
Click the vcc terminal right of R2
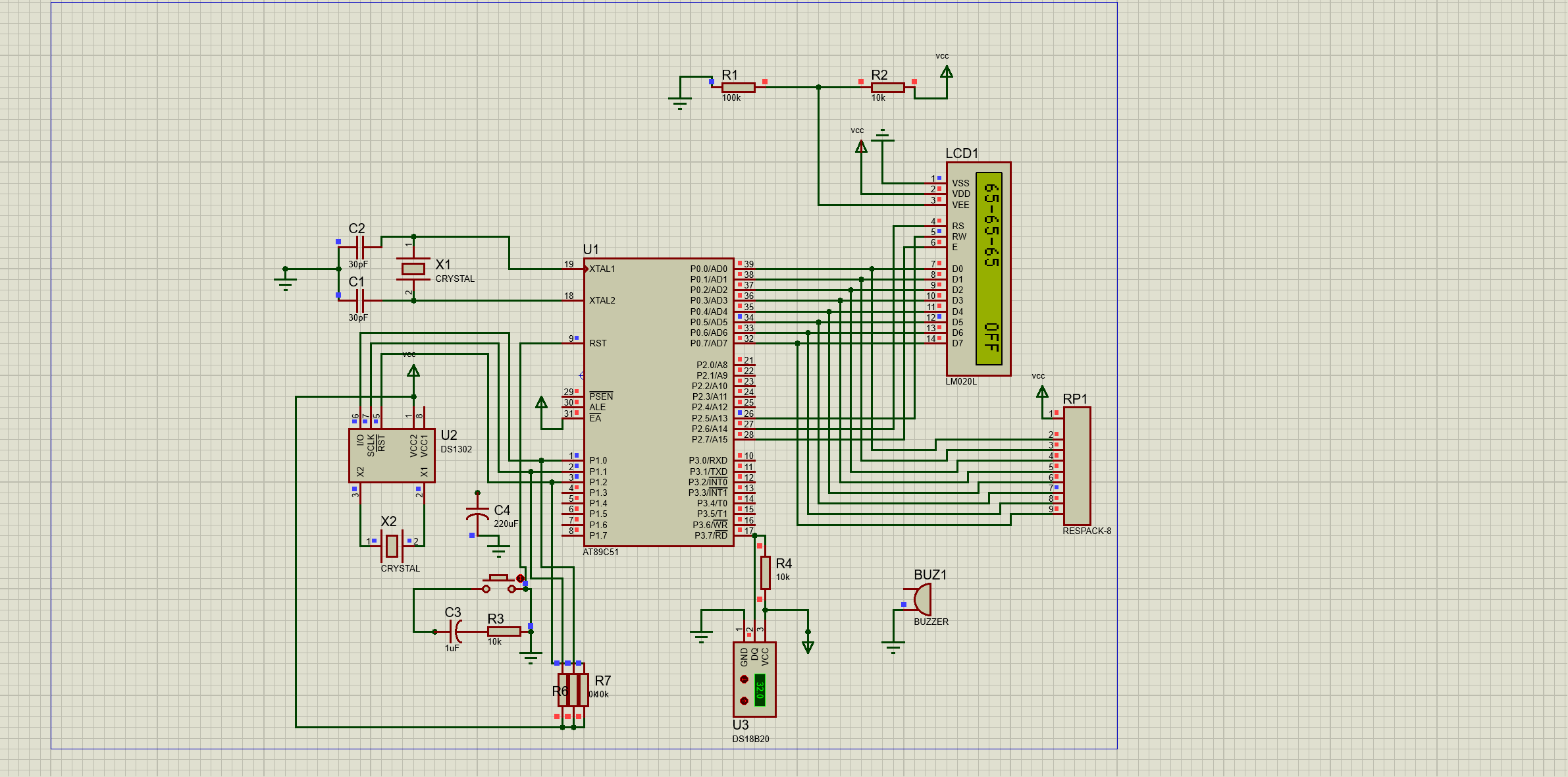coord(946,71)
